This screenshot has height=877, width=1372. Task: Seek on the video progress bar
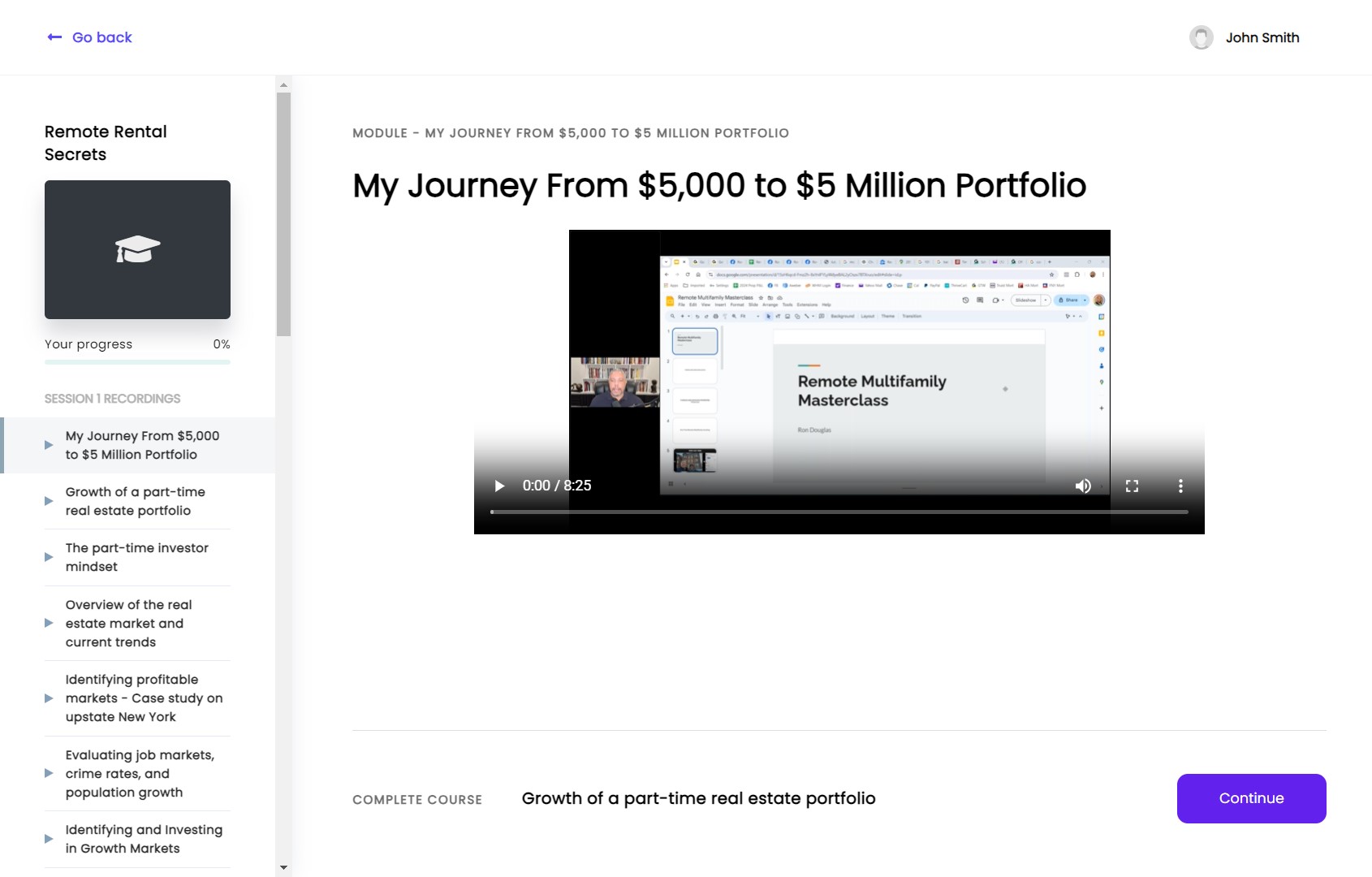[x=839, y=512]
